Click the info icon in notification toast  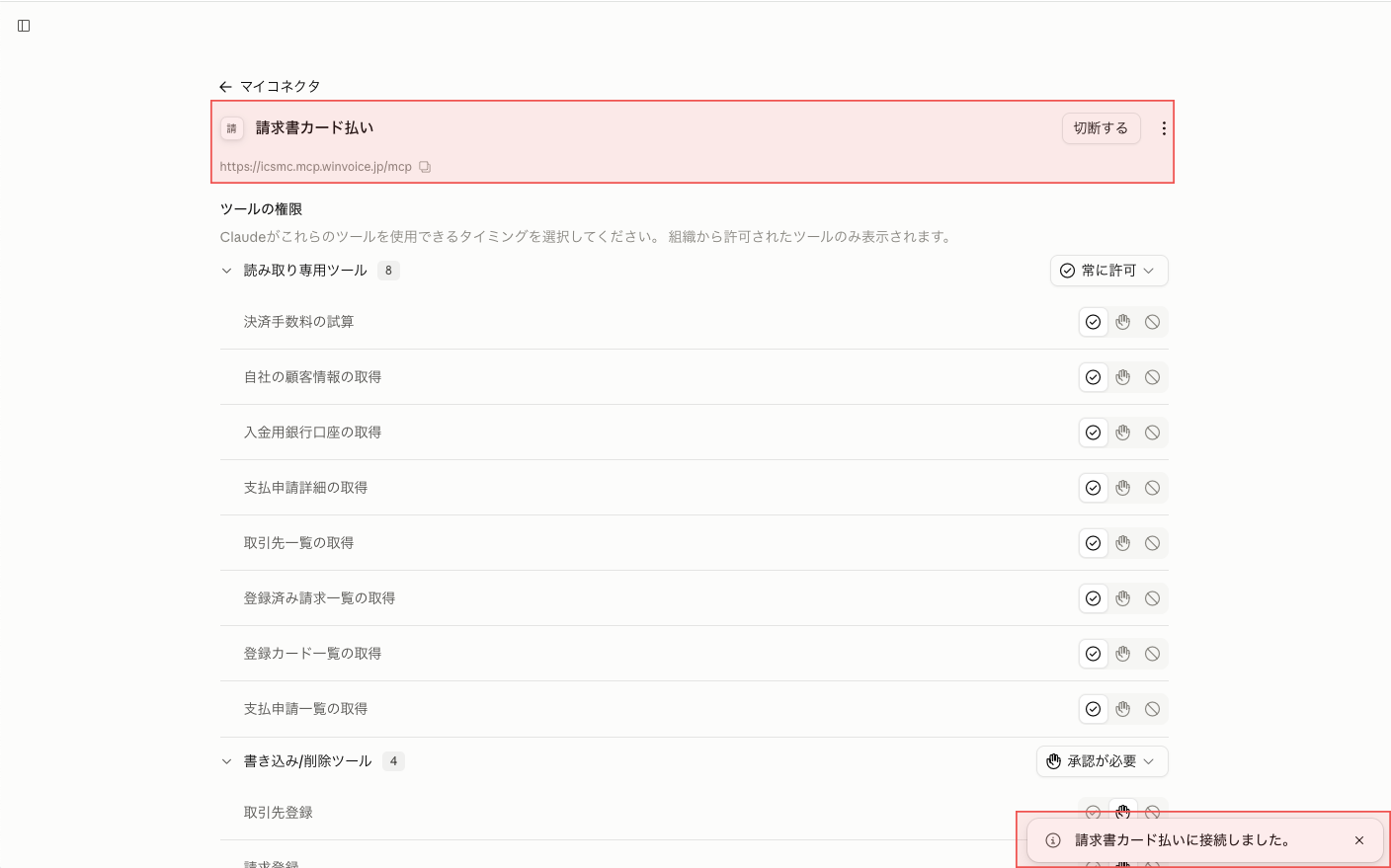1053,840
